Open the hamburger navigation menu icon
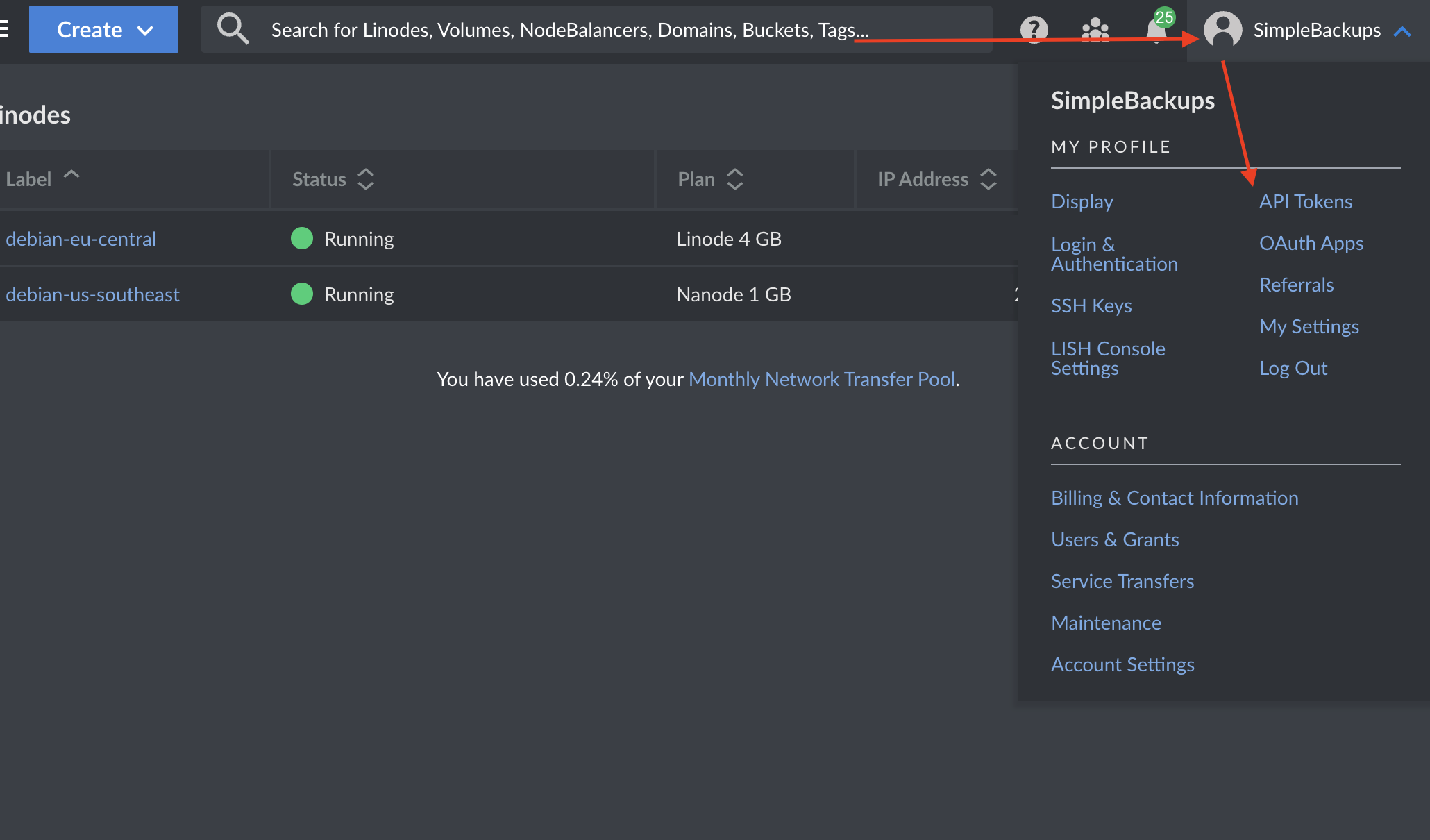Image resolution: width=1430 pixels, height=840 pixels. (x=4, y=29)
